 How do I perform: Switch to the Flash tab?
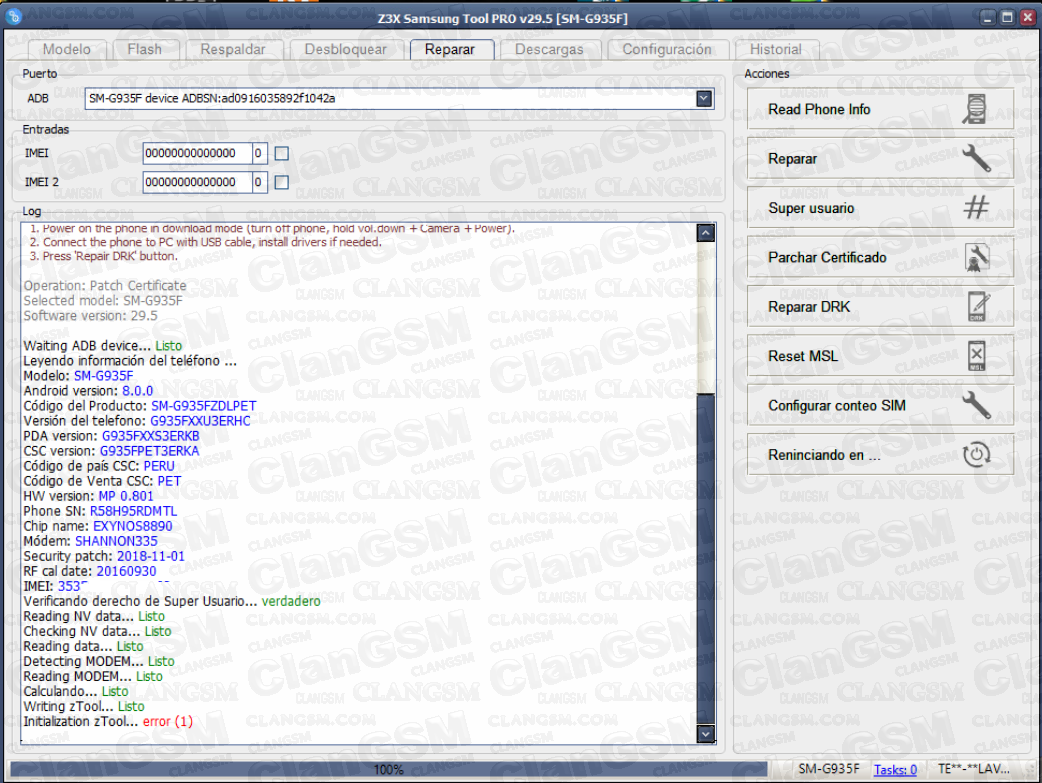144,49
